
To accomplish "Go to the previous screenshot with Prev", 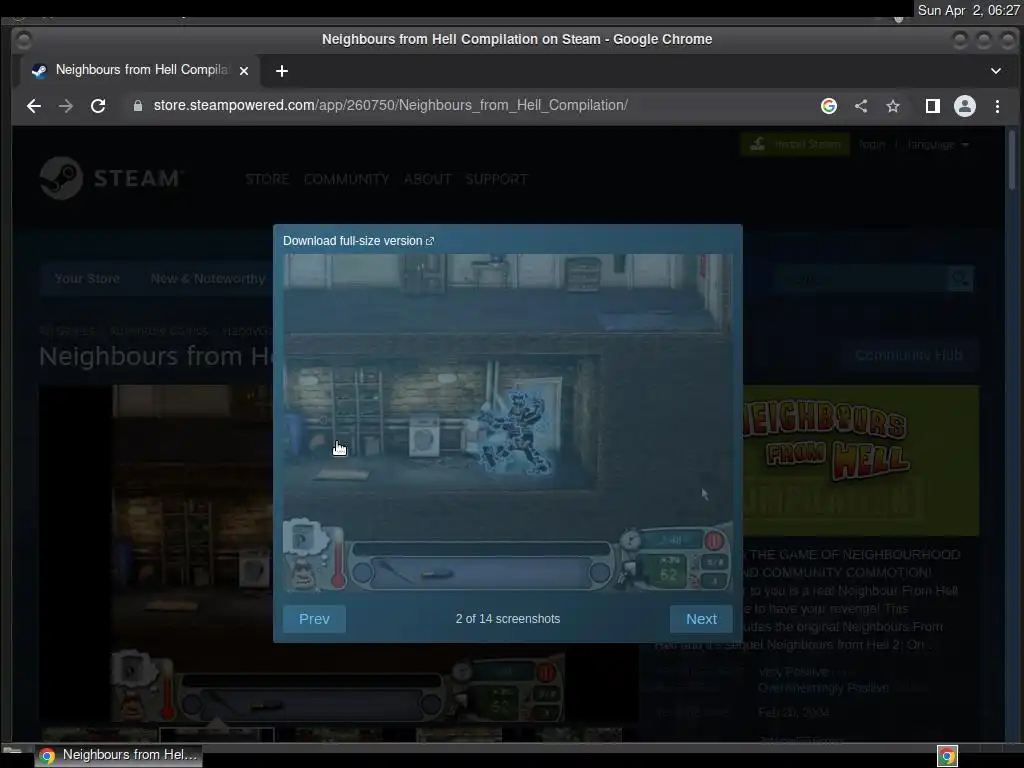I will (314, 618).
